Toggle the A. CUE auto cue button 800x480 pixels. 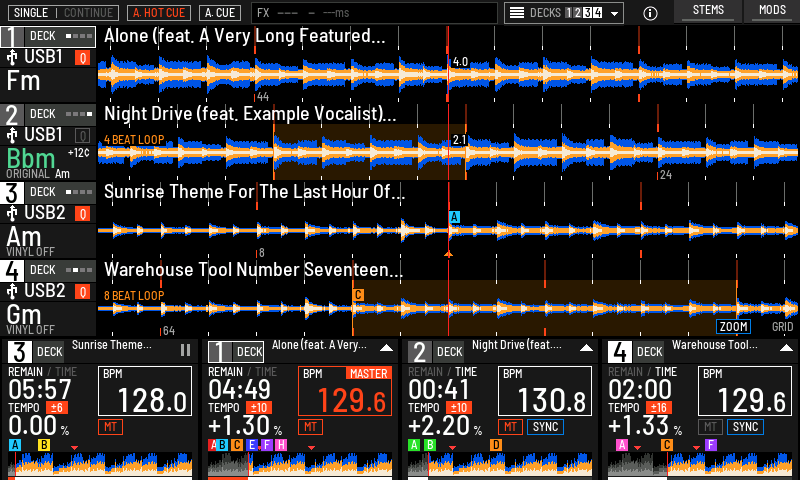(x=220, y=13)
